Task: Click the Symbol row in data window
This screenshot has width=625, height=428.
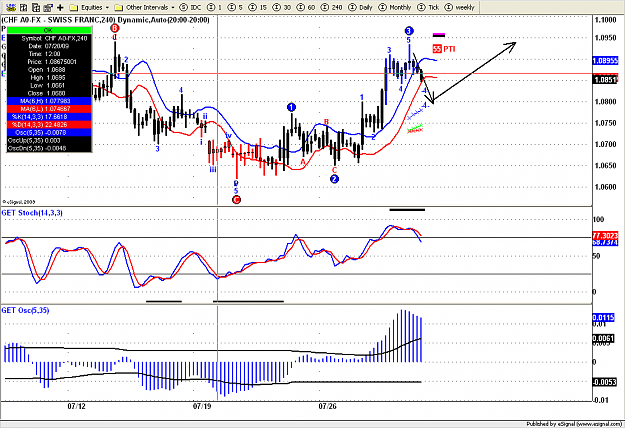Action: point(49,38)
